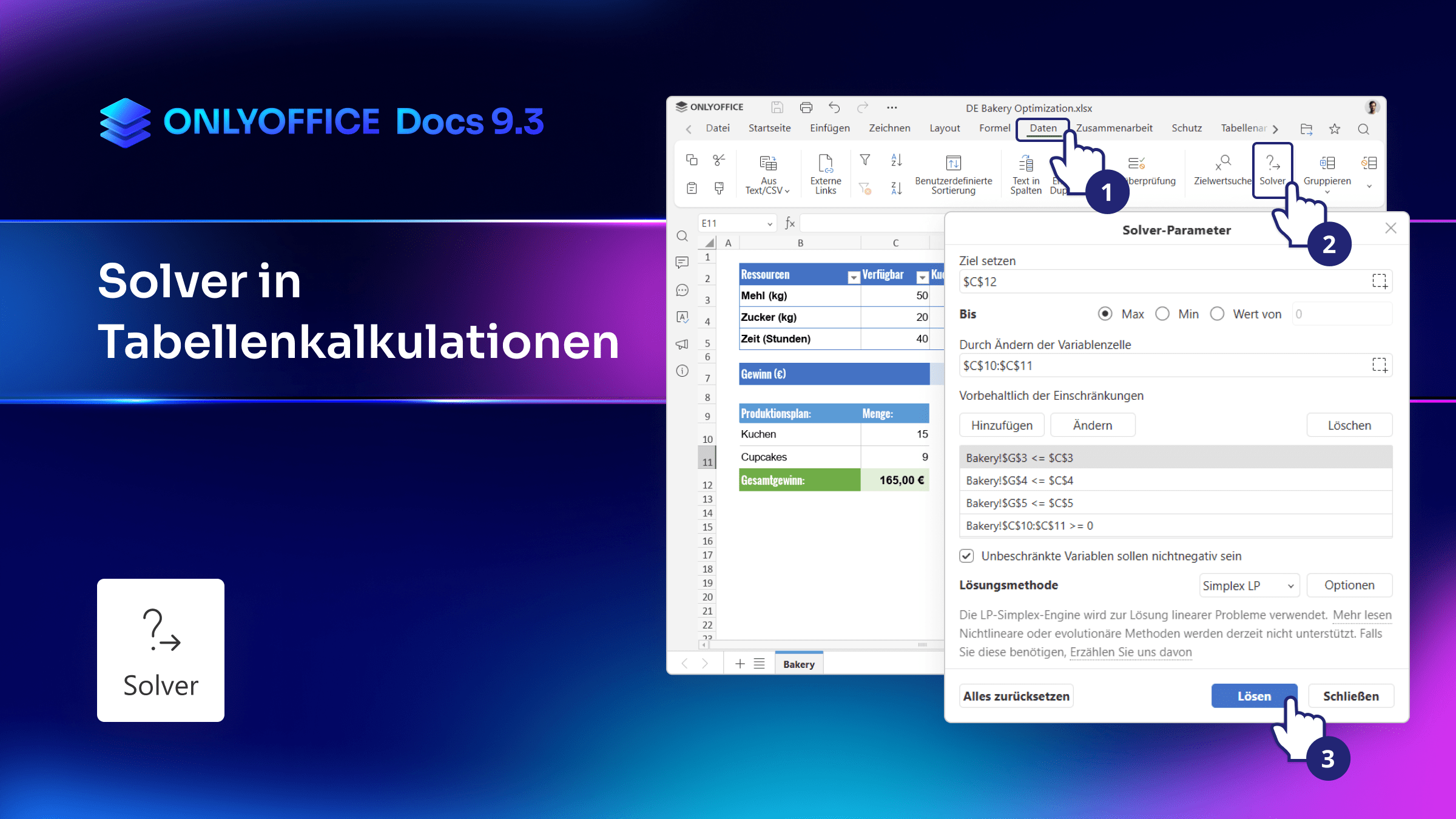The image size is (1456, 819).
Task: Click the undo arrow icon
Action: pyautogui.click(x=834, y=108)
